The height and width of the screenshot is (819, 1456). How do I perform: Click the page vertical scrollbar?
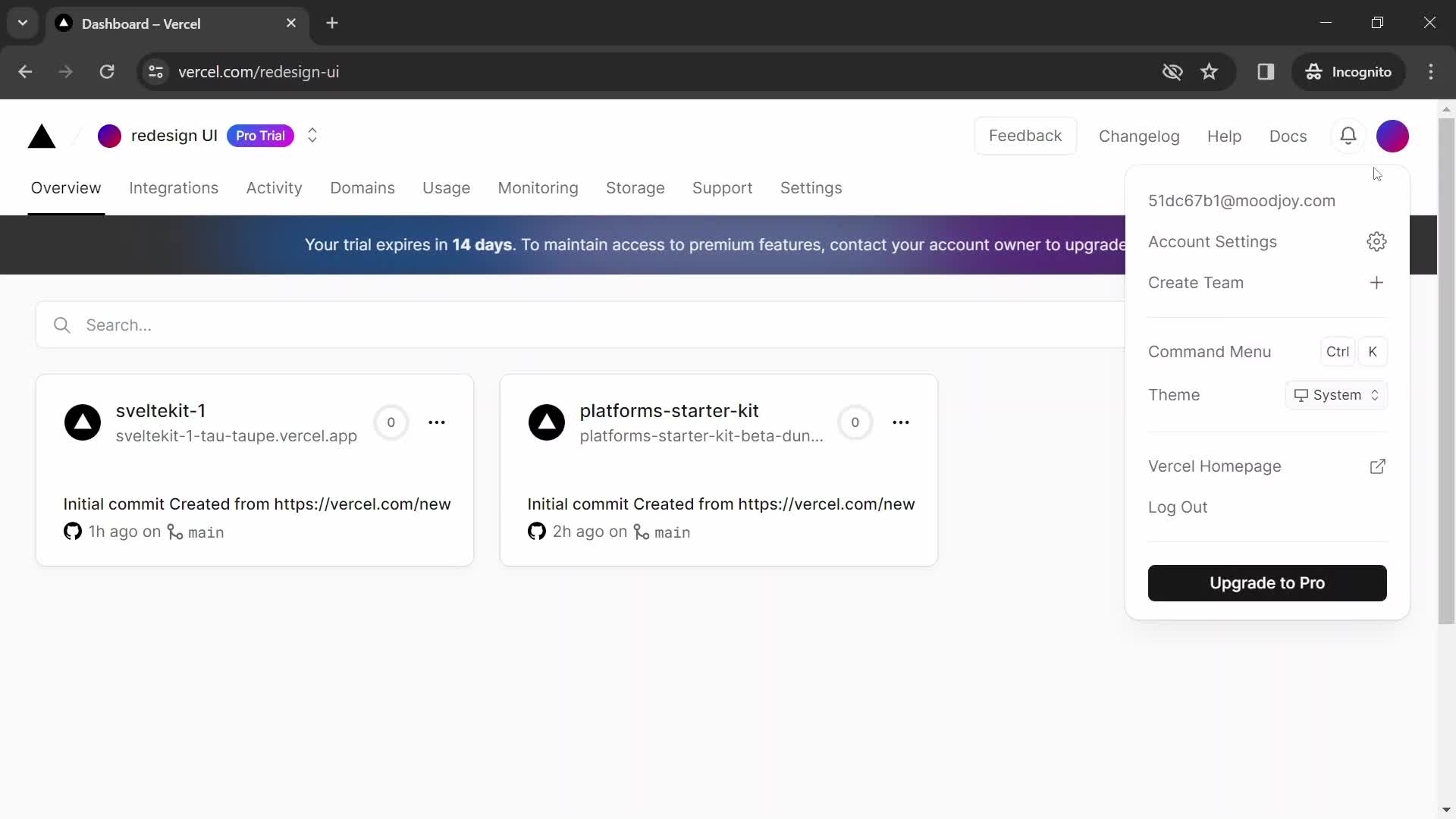click(1446, 370)
